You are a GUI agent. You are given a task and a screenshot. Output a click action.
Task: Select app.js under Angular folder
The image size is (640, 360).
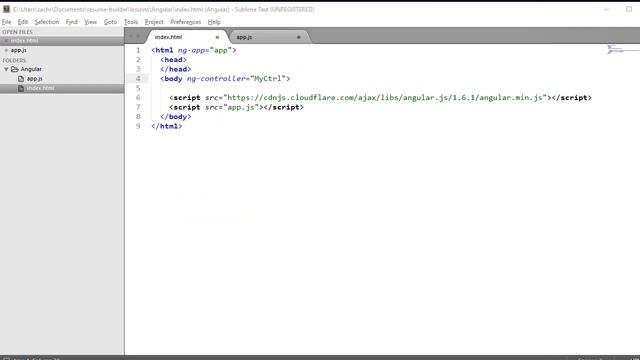tap(34, 79)
